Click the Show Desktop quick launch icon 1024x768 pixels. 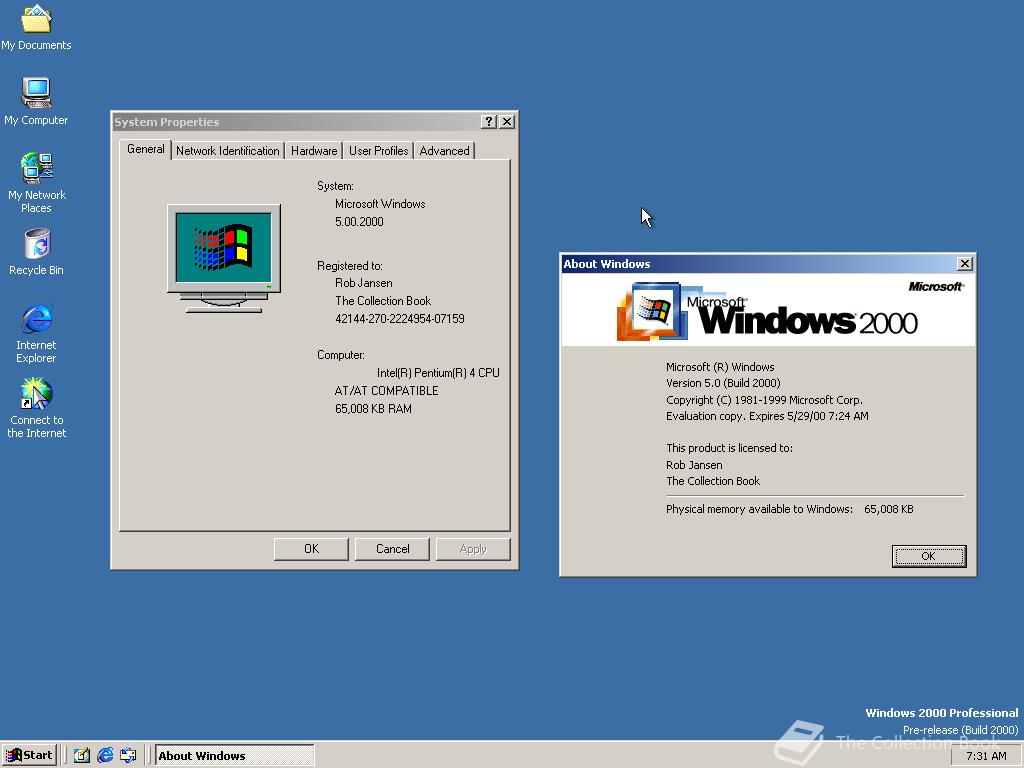pyautogui.click(x=81, y=755)
